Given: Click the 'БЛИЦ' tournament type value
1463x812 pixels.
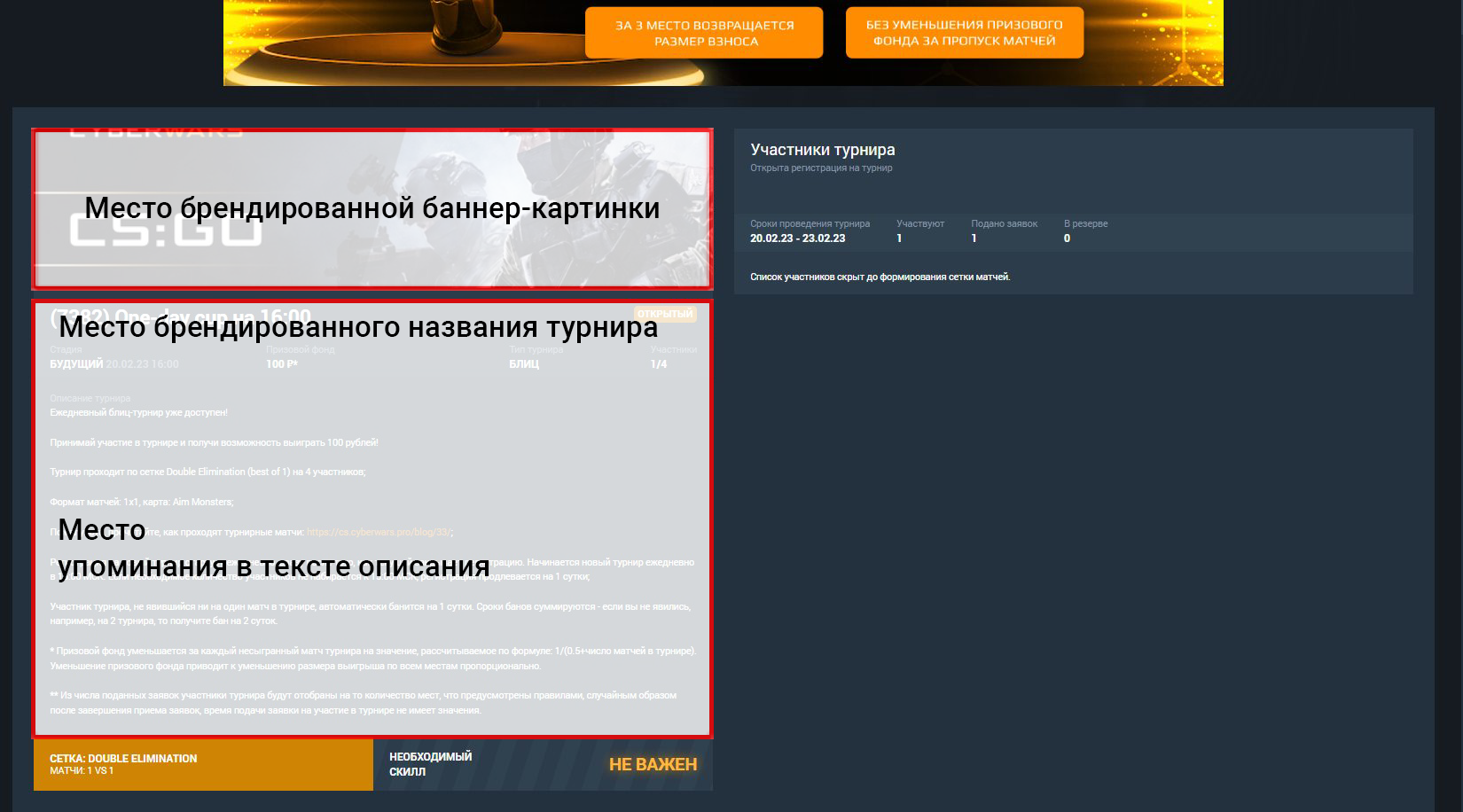Looking at the screenshot, I should pyautogui.click(x=524, y=364).
